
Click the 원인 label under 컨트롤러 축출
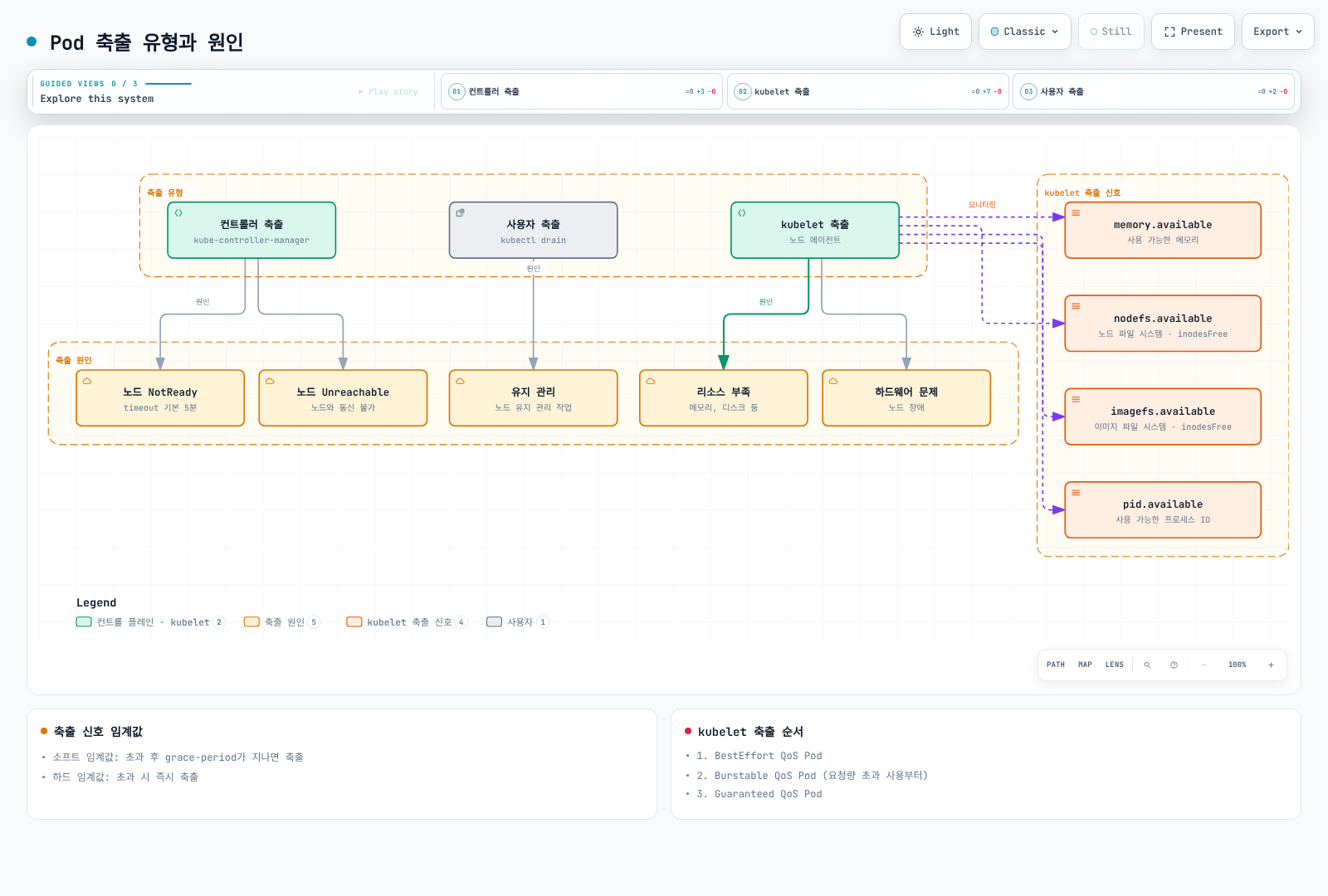pyautogui.click(x=203, y=302)
